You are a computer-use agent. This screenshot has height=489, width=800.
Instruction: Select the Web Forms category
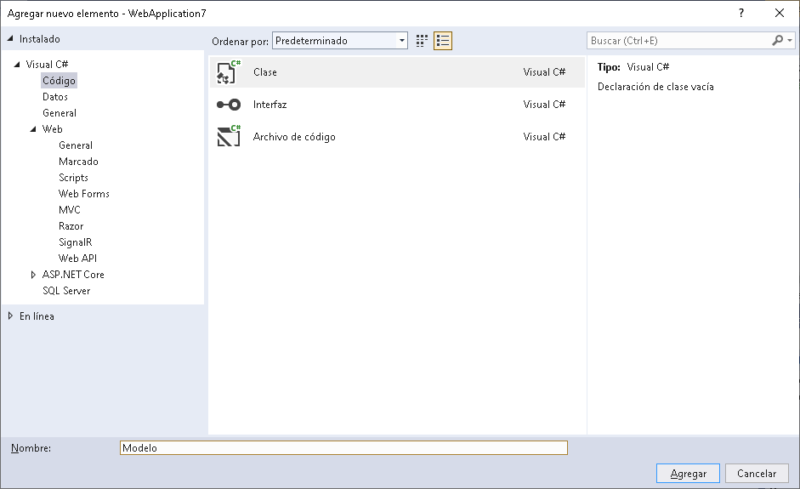click(84, 193)
